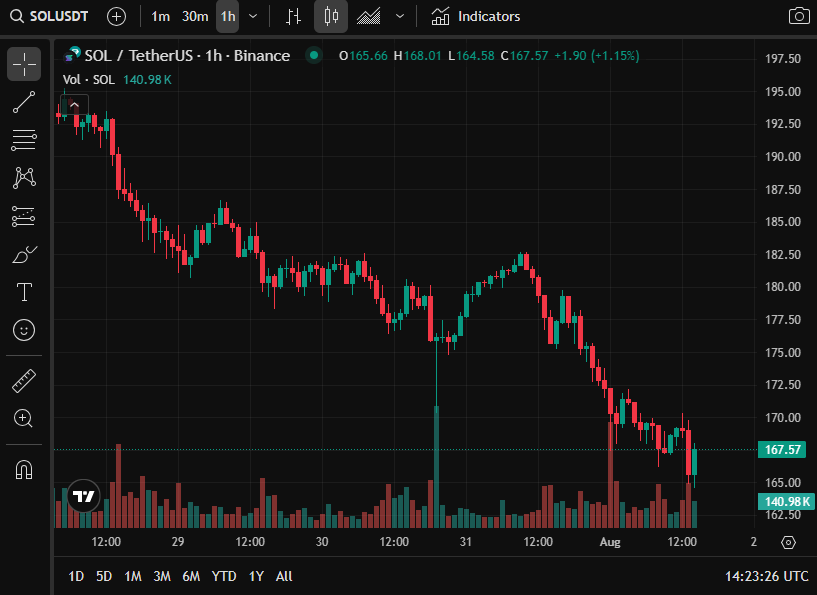Viewport: 817px width, 595px height.
Task: Select the Area chart style icon
Action: point(368,17)
